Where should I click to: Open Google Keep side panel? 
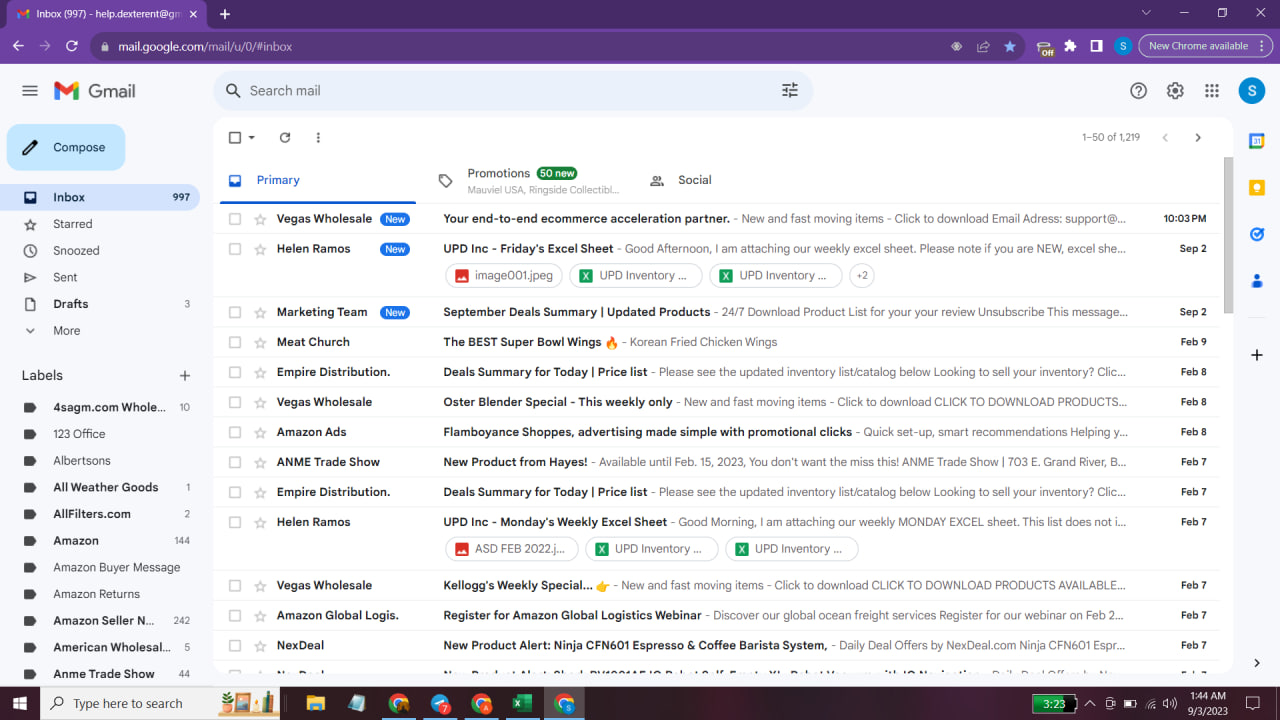pyautogui.click(x=1257, y=188)
